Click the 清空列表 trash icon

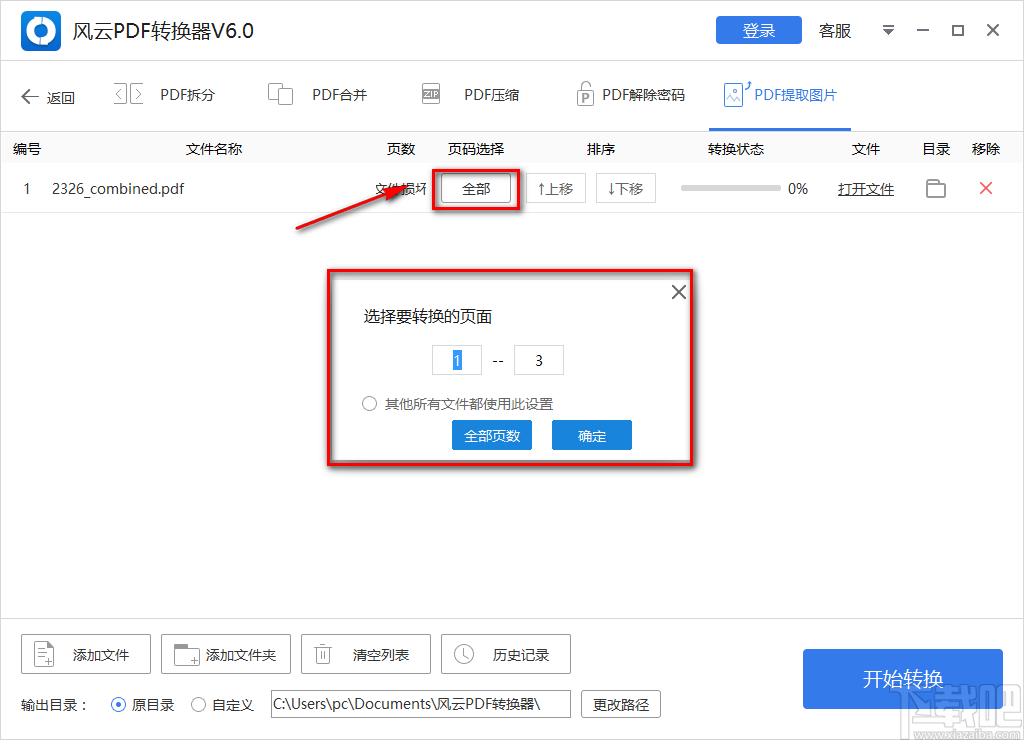coord(322,654)
